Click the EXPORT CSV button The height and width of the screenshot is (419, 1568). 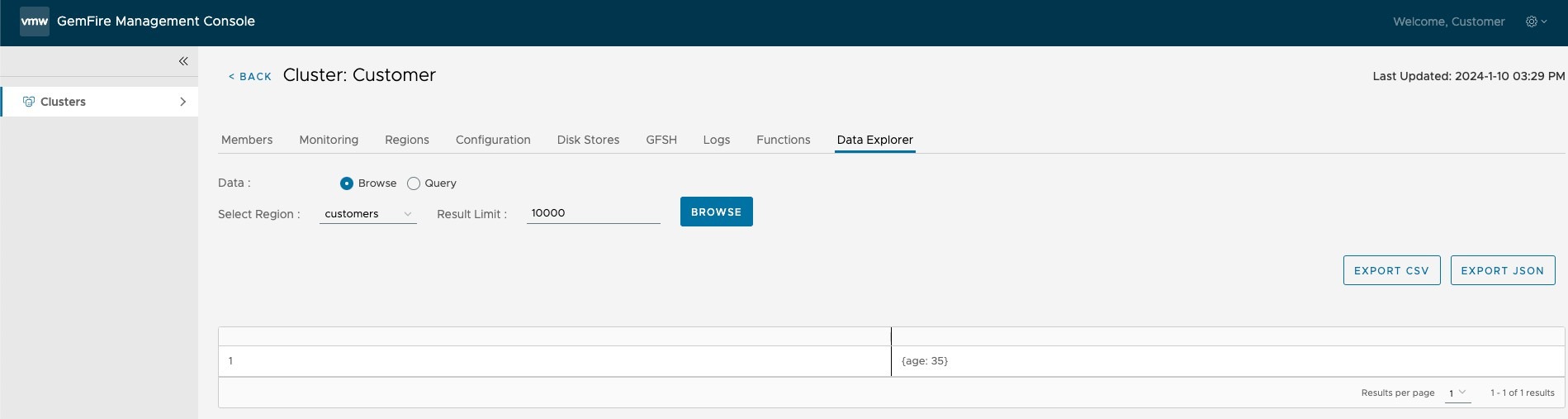tap(1391, 270)
